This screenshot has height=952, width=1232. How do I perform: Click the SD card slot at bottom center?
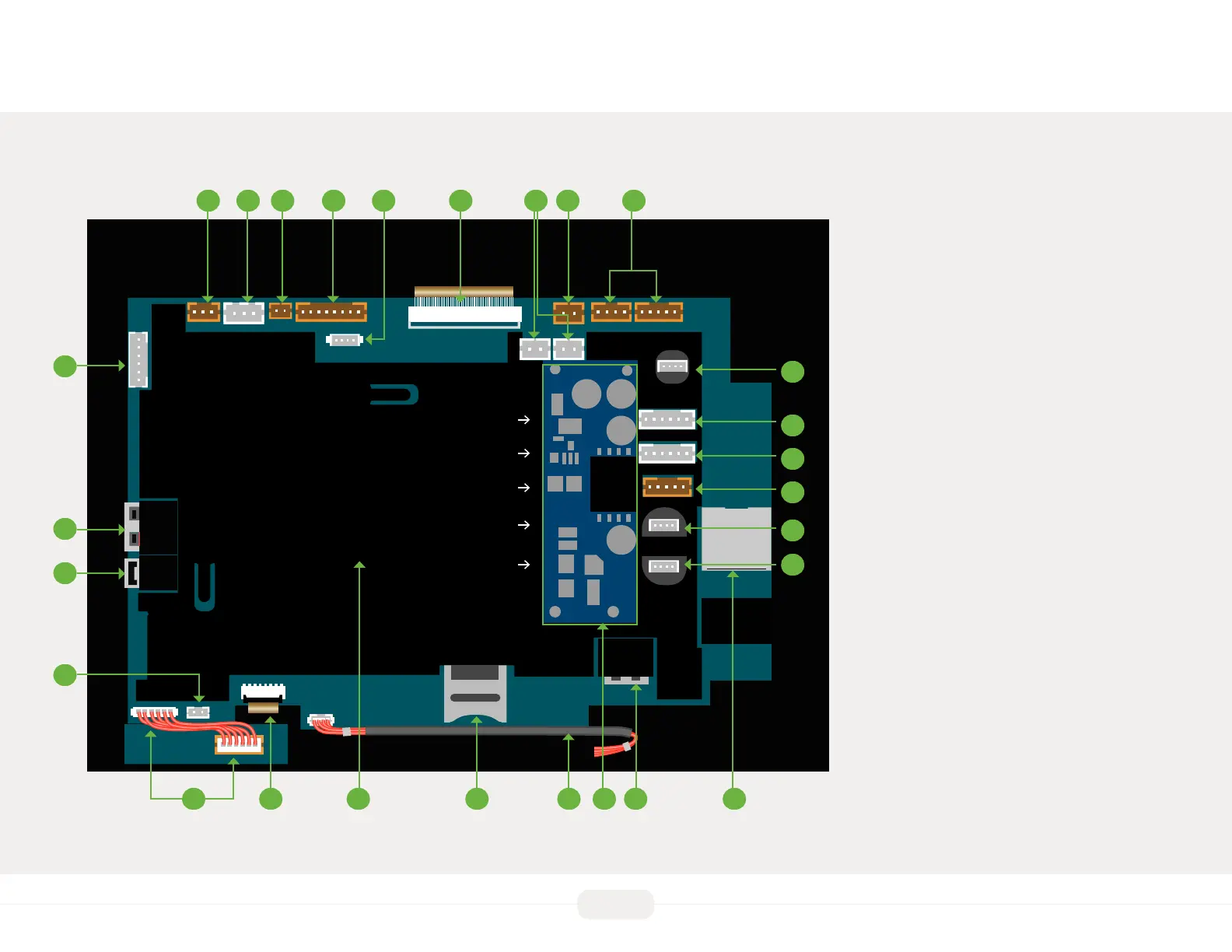pyautogui.click(x=475, y=693)
